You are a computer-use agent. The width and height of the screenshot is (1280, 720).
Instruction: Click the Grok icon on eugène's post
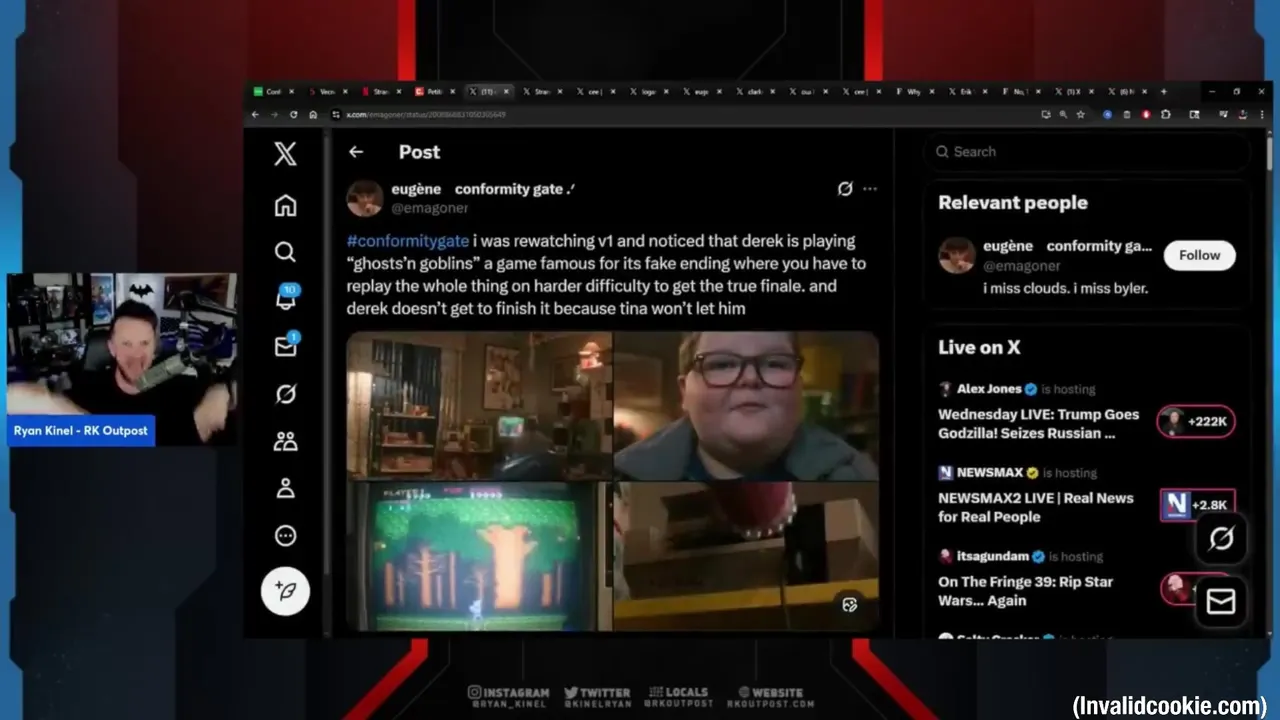[845, 188]
